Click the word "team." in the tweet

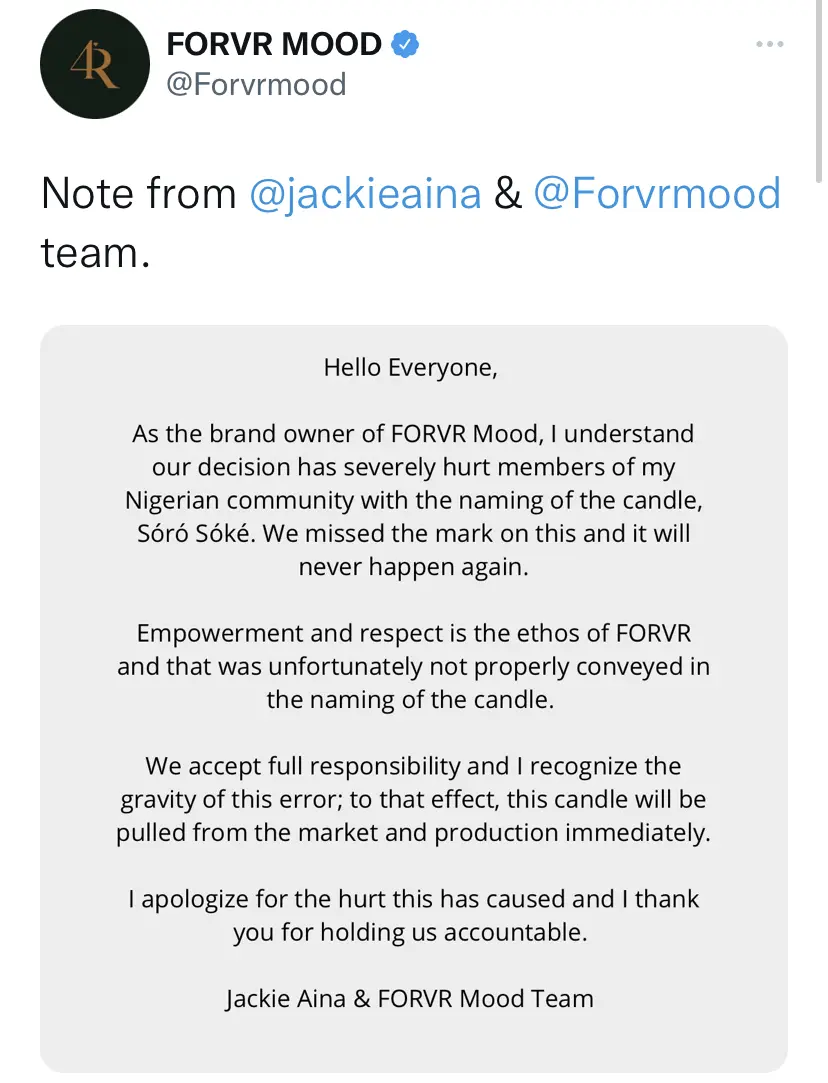[x=95, y=251]
